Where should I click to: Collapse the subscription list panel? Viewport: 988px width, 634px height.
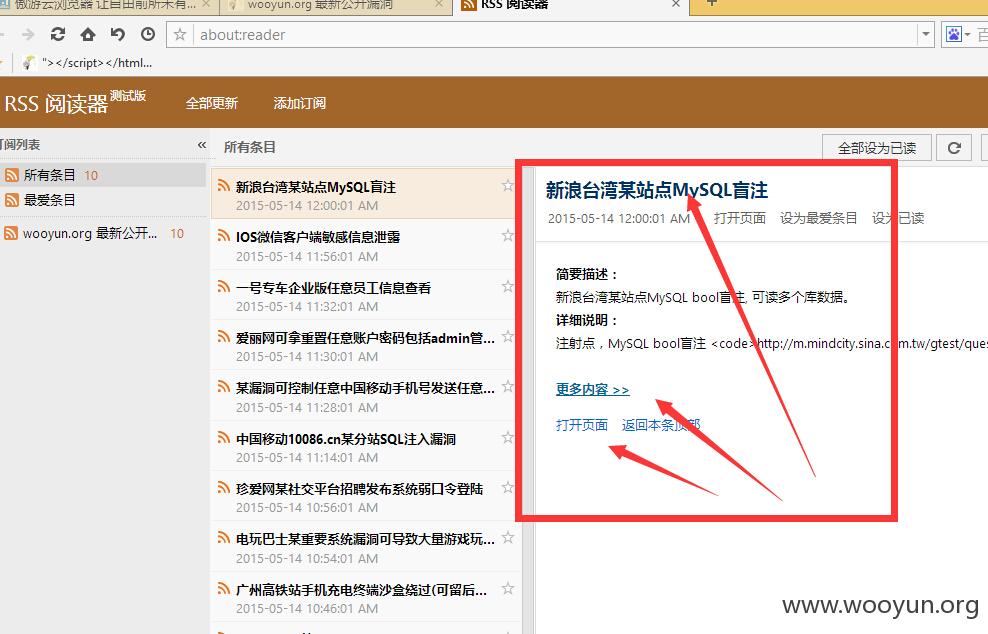[202, 145]
